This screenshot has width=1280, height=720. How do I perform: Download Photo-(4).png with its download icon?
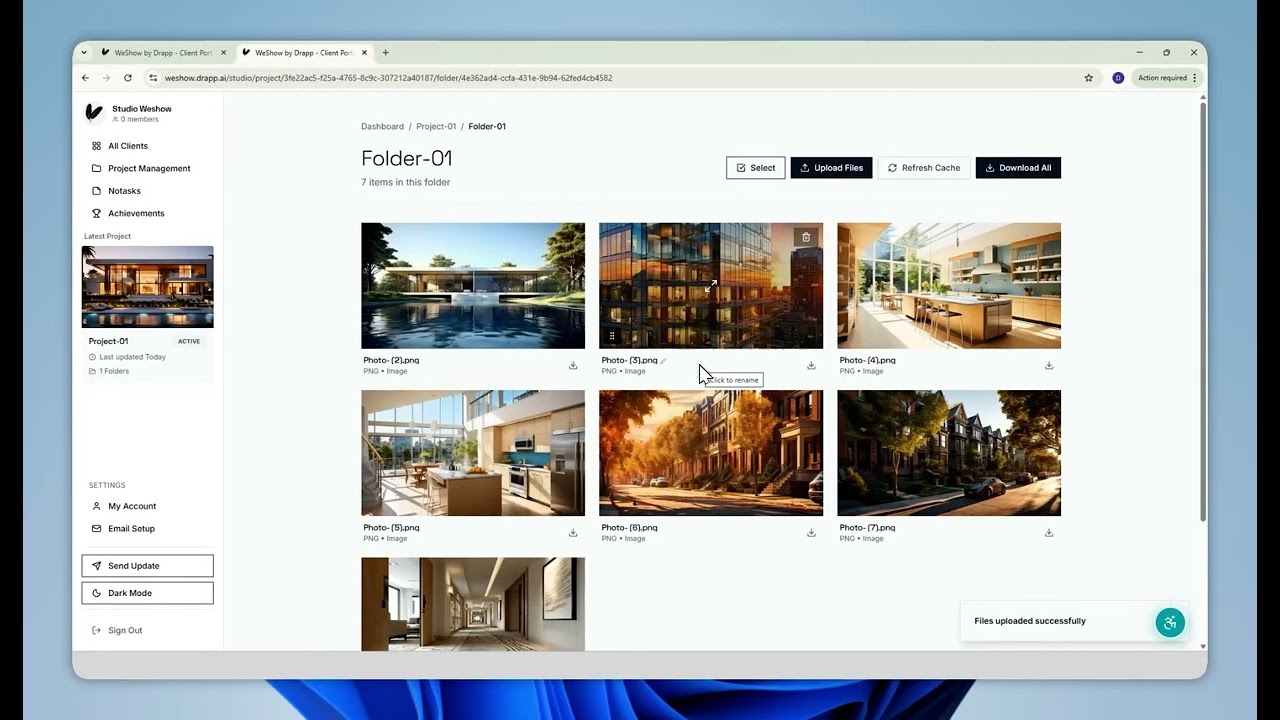(x=1049, y=365)
